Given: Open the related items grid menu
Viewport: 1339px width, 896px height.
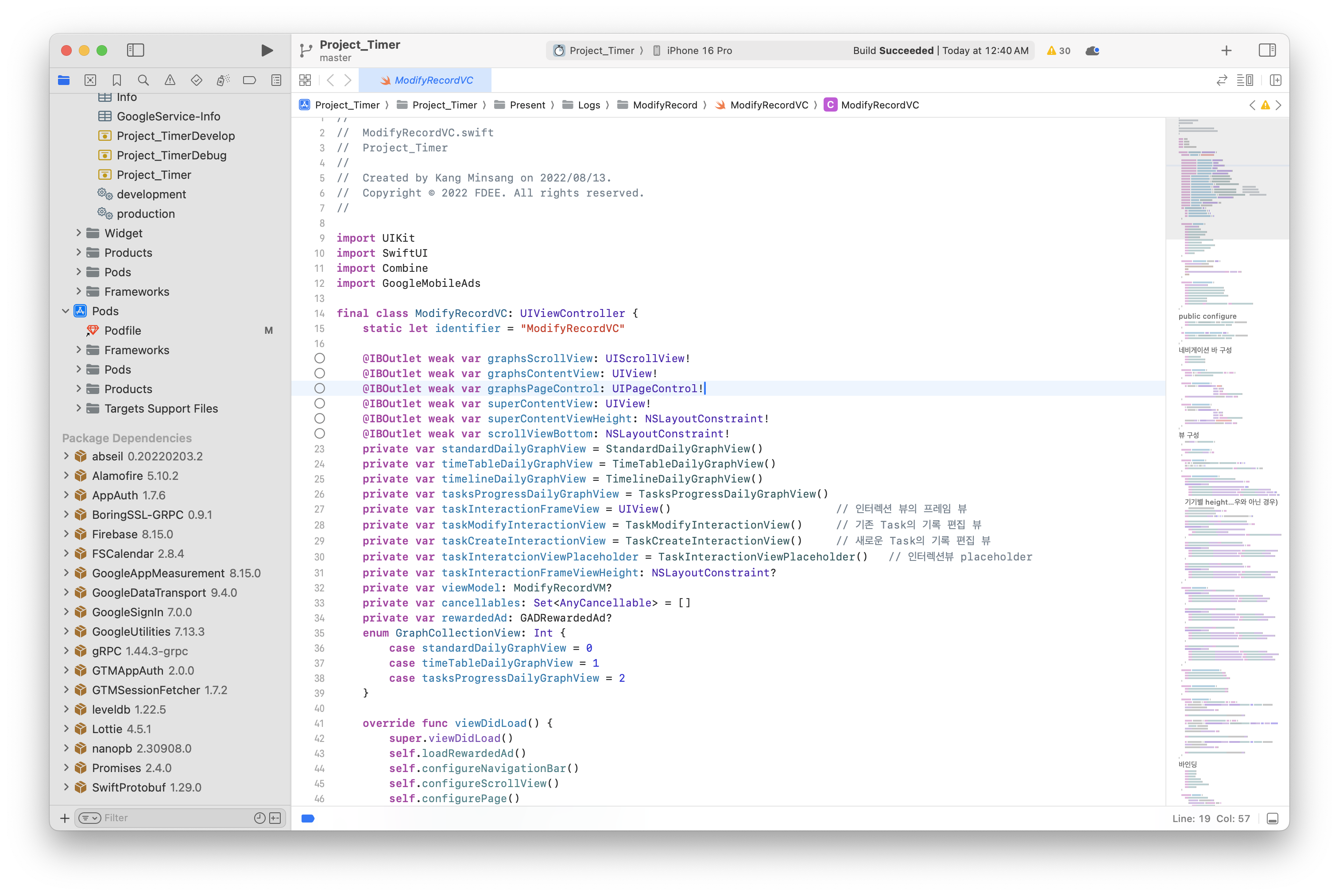Looking at the screenshot, I should click(x=305, y=81).
